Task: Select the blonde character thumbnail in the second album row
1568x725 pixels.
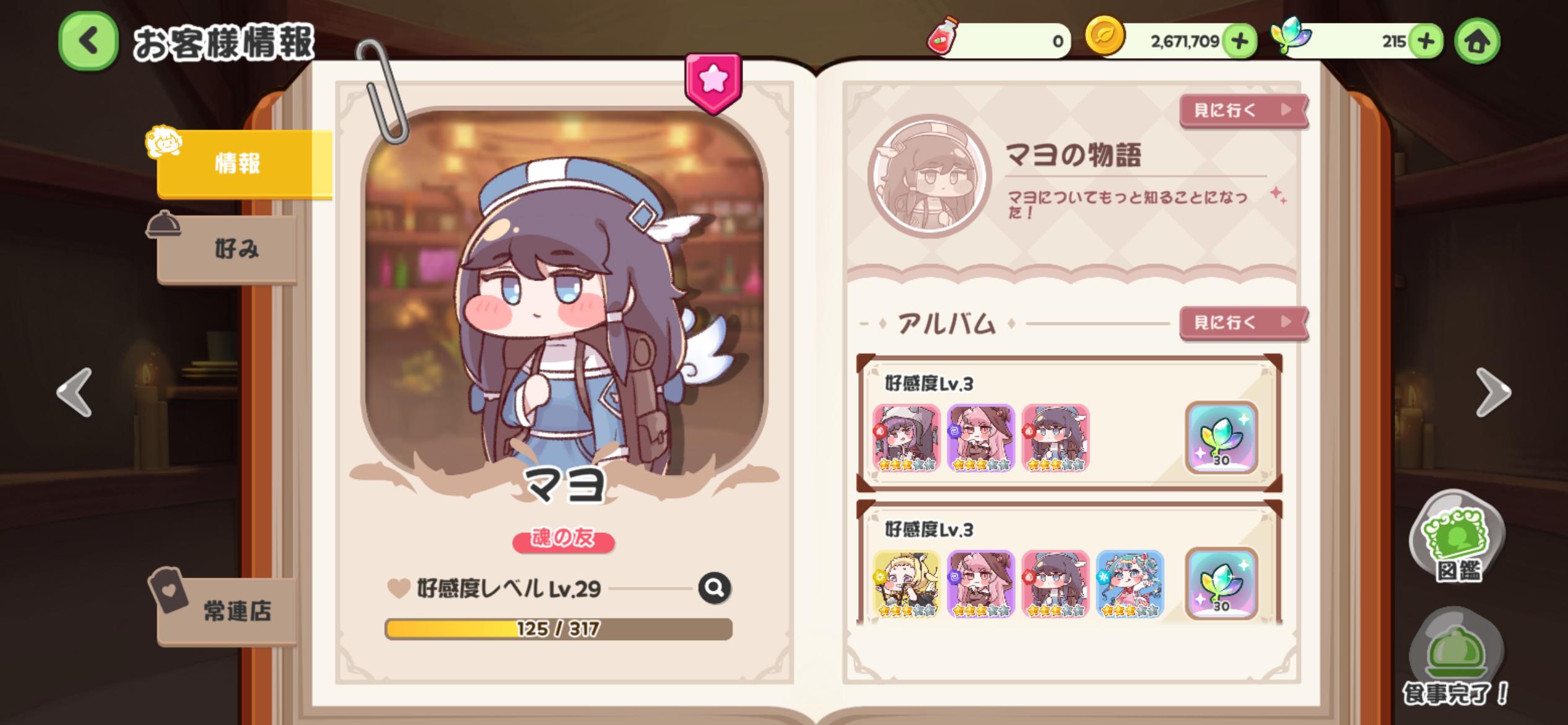Action: (906, 584)
